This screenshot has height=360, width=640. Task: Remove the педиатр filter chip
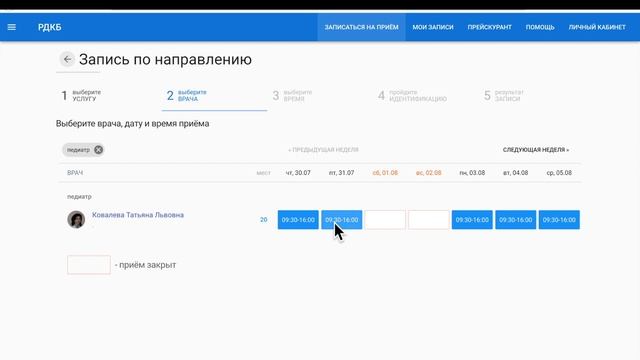98,150
